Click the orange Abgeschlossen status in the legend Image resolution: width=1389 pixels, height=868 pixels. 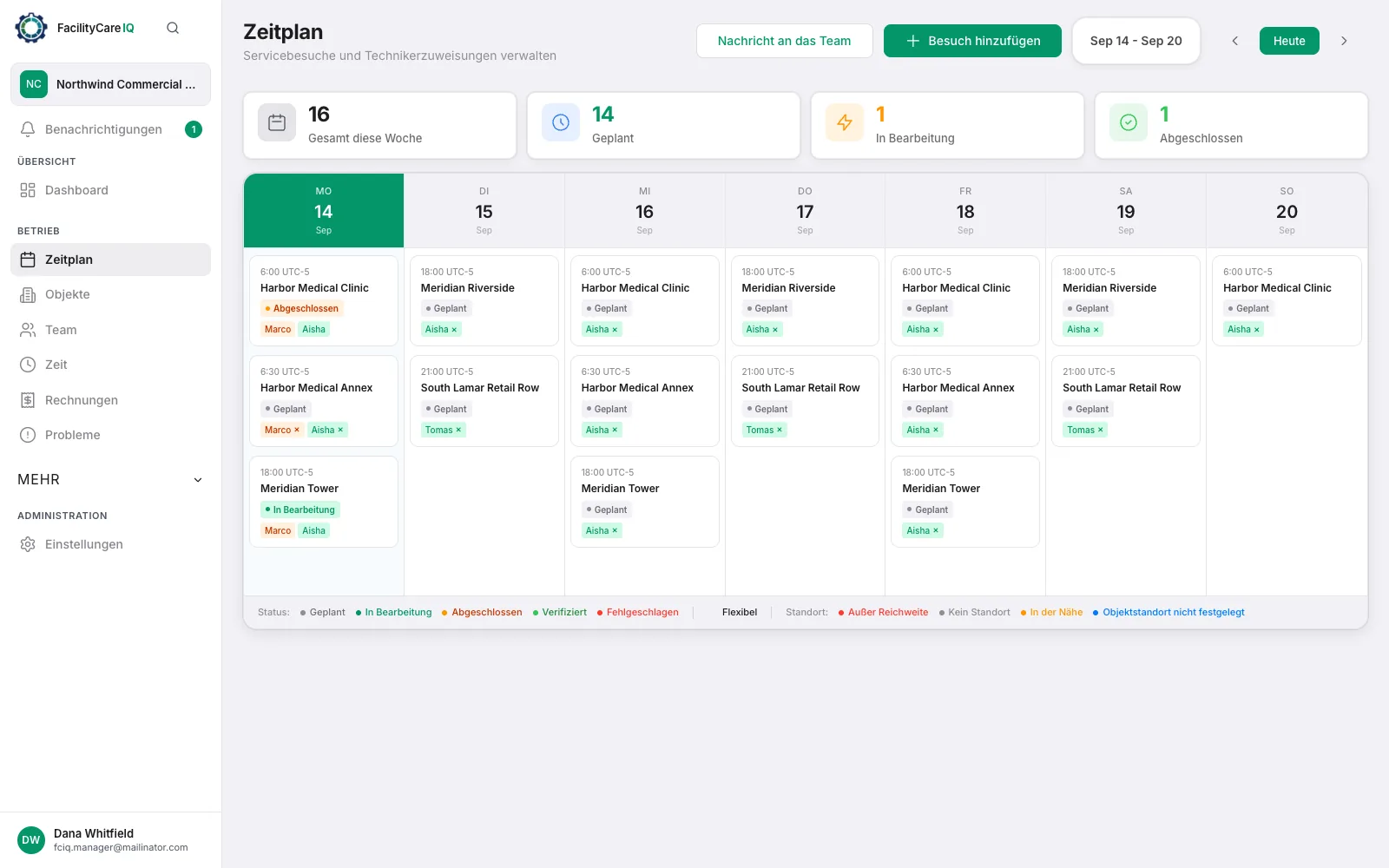pyautogui.click(x=482, y=612)
